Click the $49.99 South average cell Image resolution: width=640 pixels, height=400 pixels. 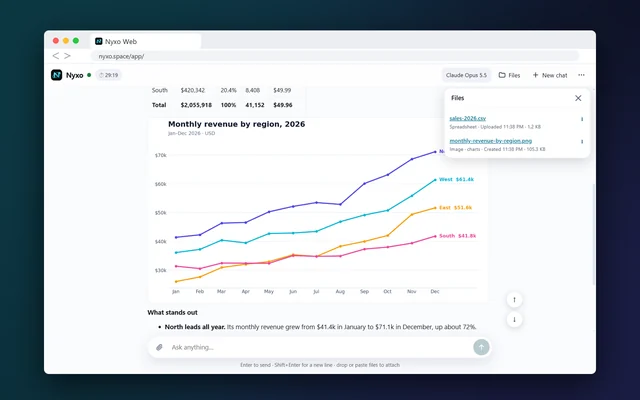tap(282, 90)
